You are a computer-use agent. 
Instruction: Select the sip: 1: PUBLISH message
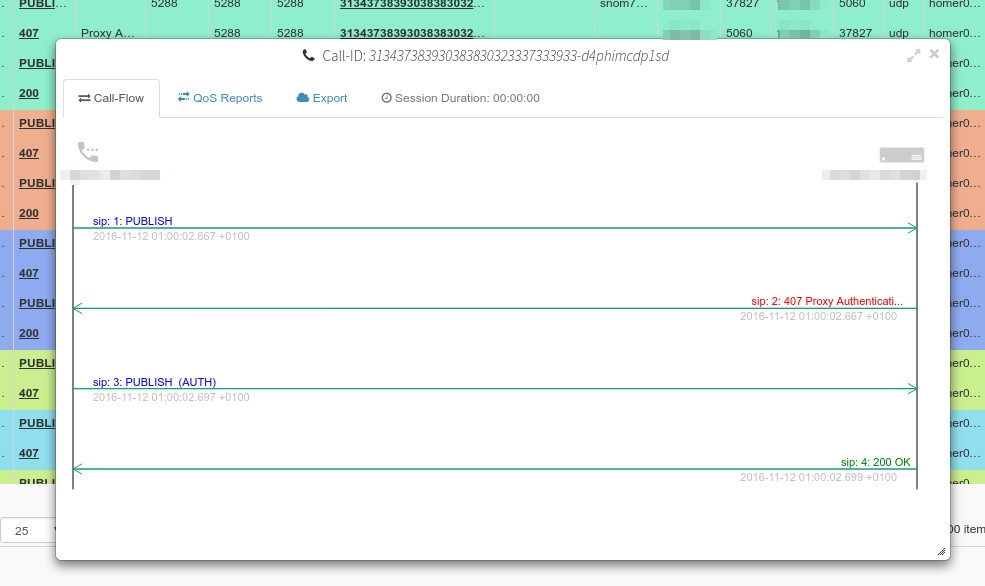(x=133, y=221)
